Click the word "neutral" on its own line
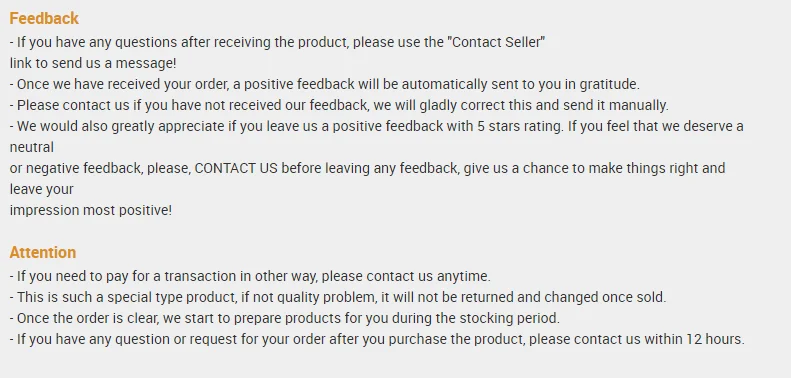The image size is (791, 378). (x=32, y=147)
